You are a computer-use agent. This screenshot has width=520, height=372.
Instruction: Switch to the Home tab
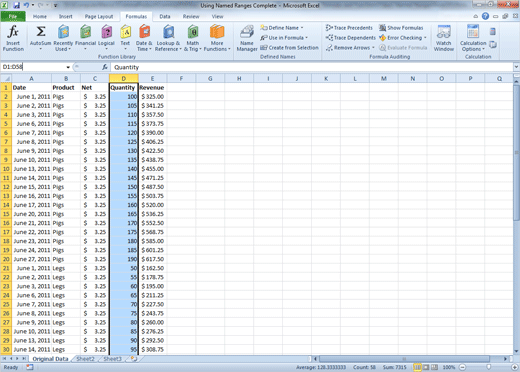[40, 16]
